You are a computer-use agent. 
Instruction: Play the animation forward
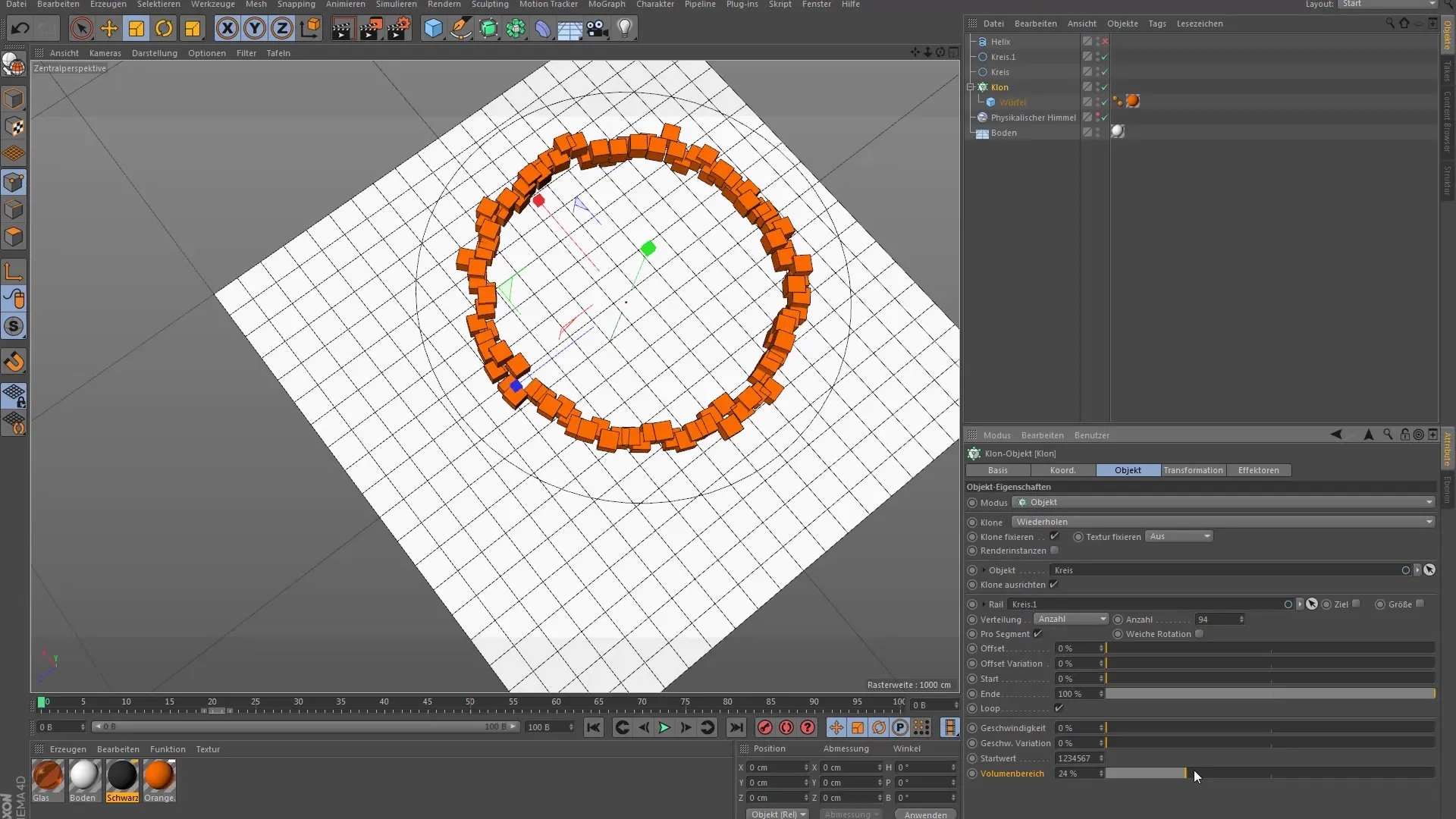[x=664, y=728]
